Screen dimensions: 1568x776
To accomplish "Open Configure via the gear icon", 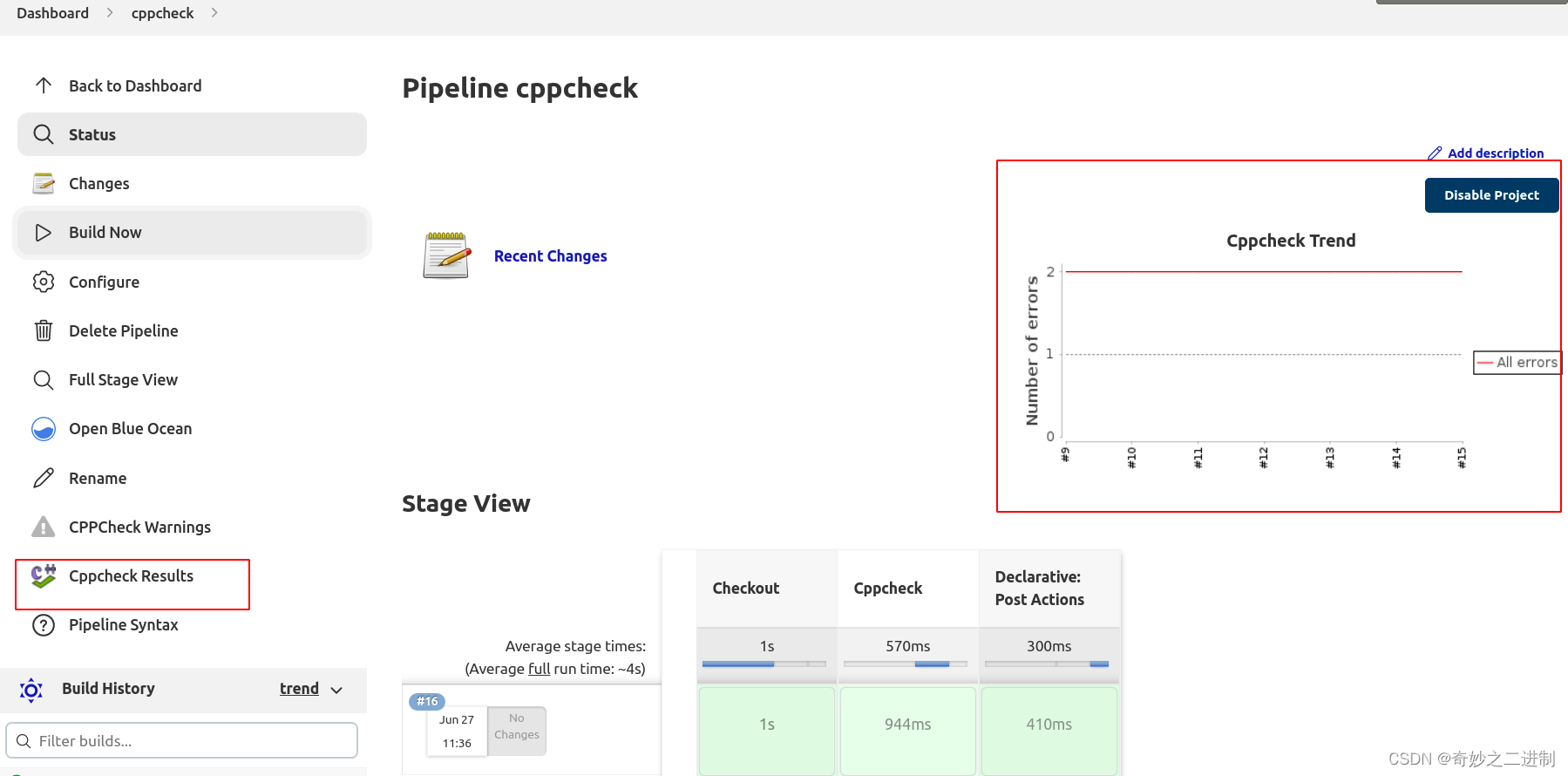I will click(x=44, y=282).
